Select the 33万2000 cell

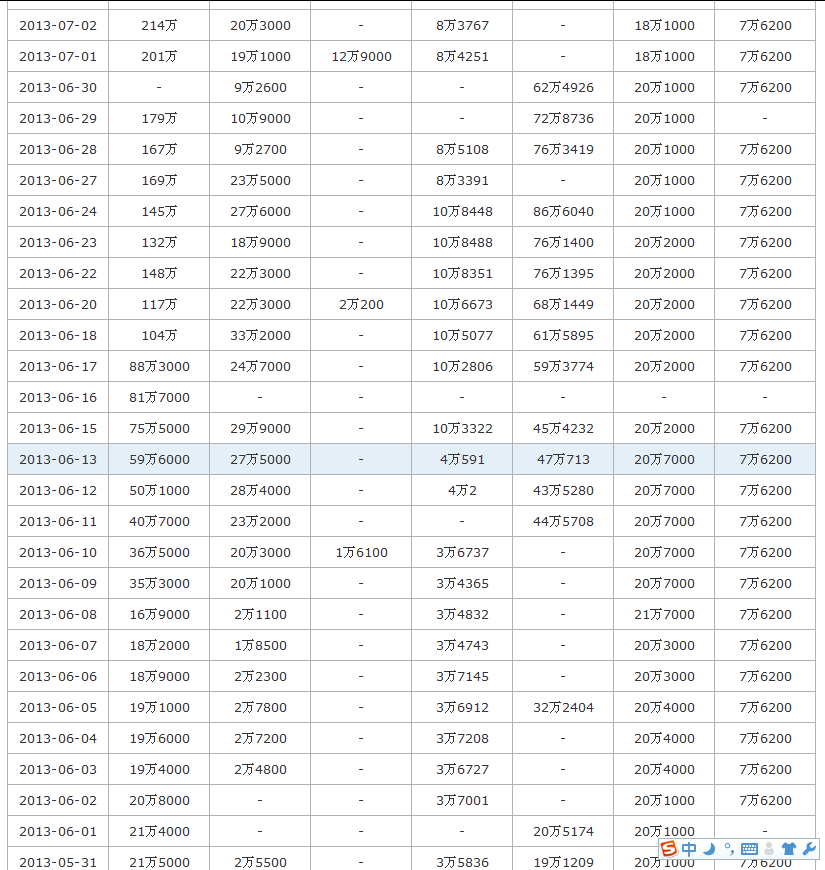260,336
